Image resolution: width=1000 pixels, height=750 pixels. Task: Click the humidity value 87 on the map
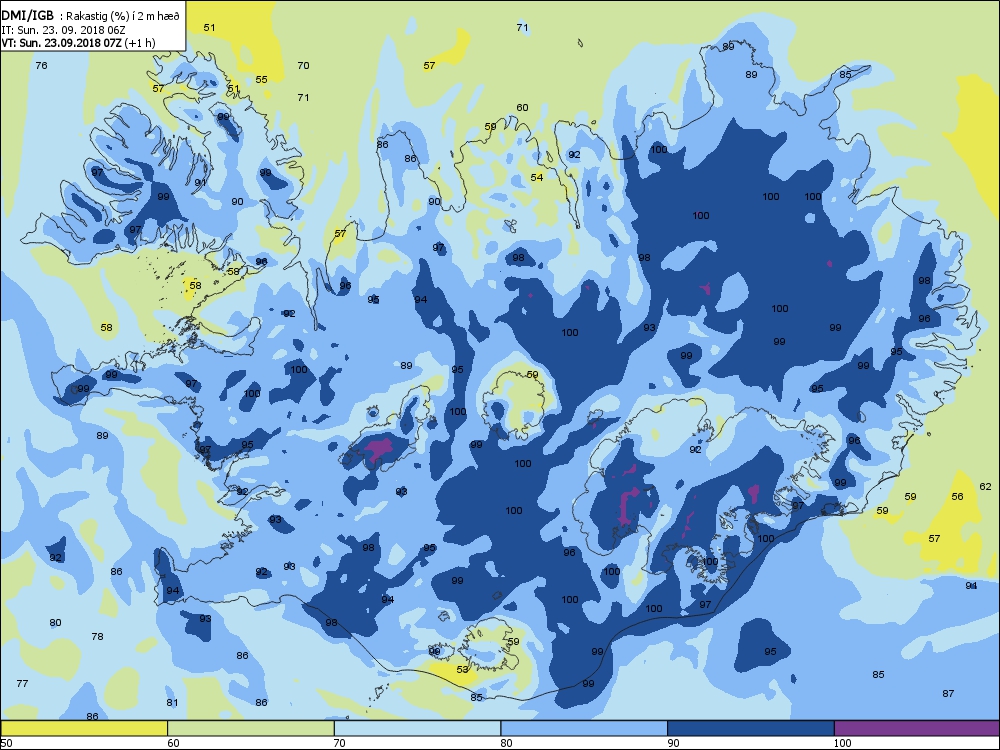tap(948, 694)
